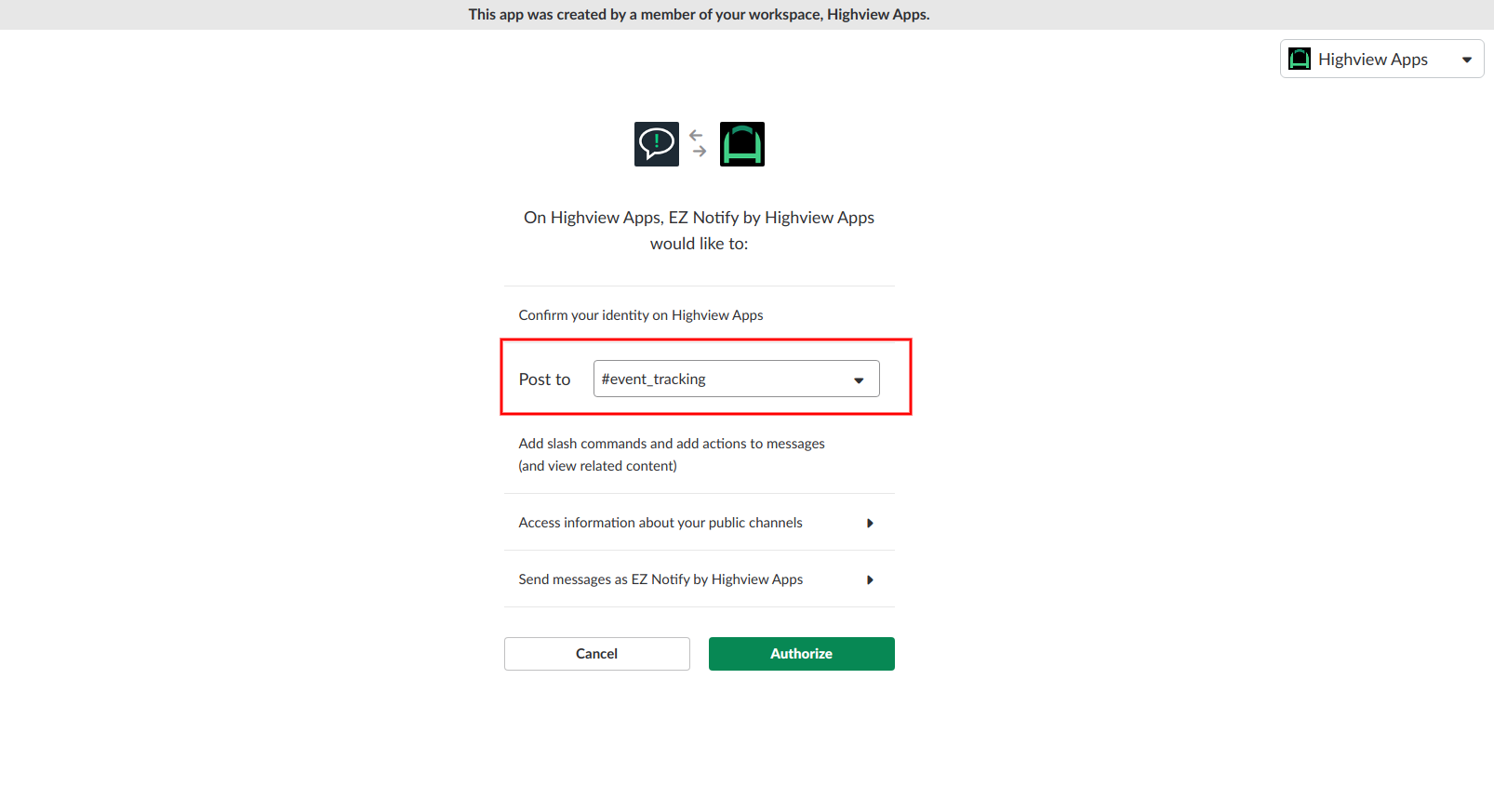The height and width of the screenshot is (812, 1494).
Task: Click the workspace notice banner text at top
Action: point(699,15)
